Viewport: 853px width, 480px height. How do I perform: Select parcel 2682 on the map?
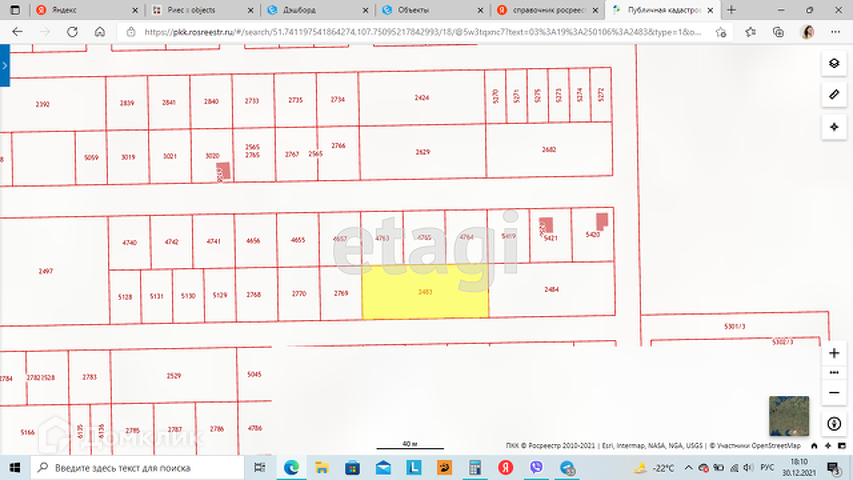549,150
